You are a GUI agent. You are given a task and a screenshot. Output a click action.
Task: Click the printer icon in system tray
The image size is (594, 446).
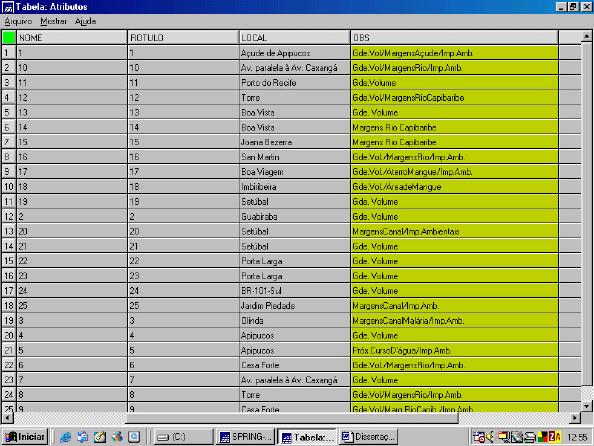click(529, 437)
